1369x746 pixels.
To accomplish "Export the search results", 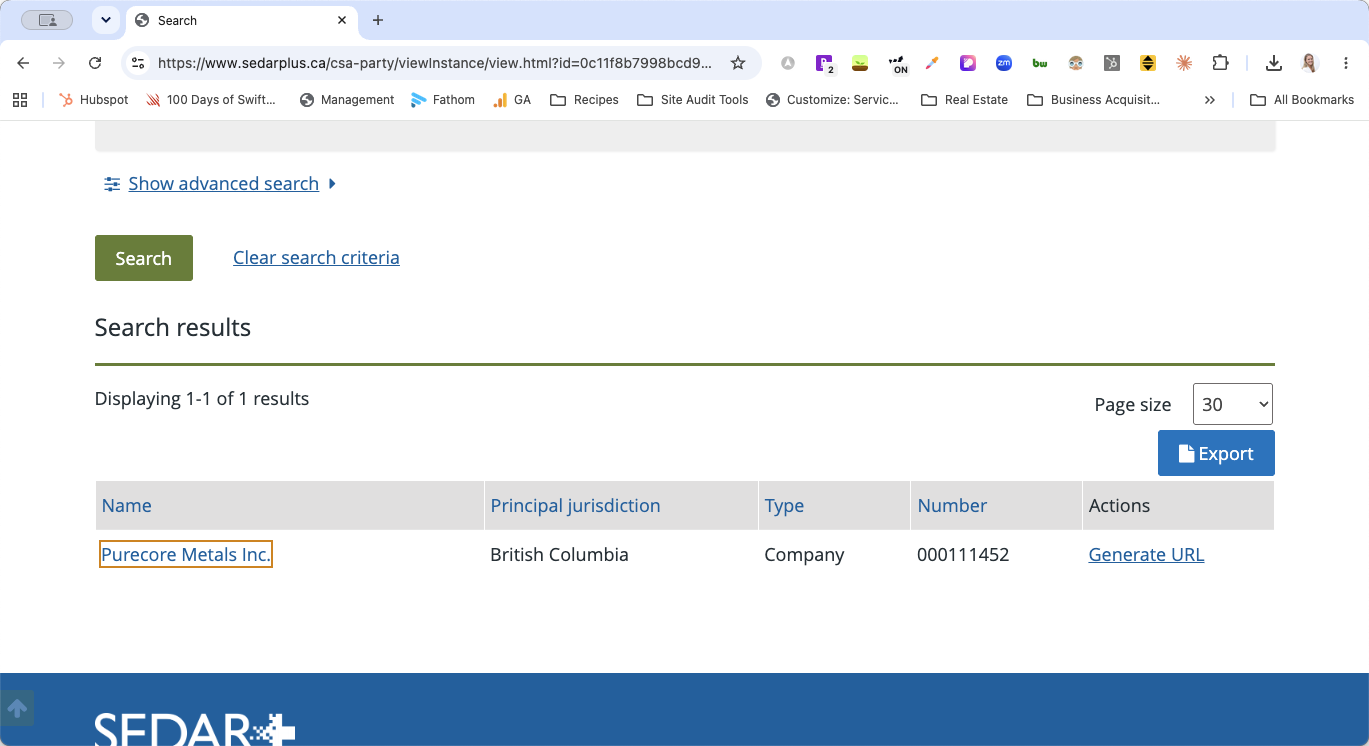I will tap(1216, 453).
